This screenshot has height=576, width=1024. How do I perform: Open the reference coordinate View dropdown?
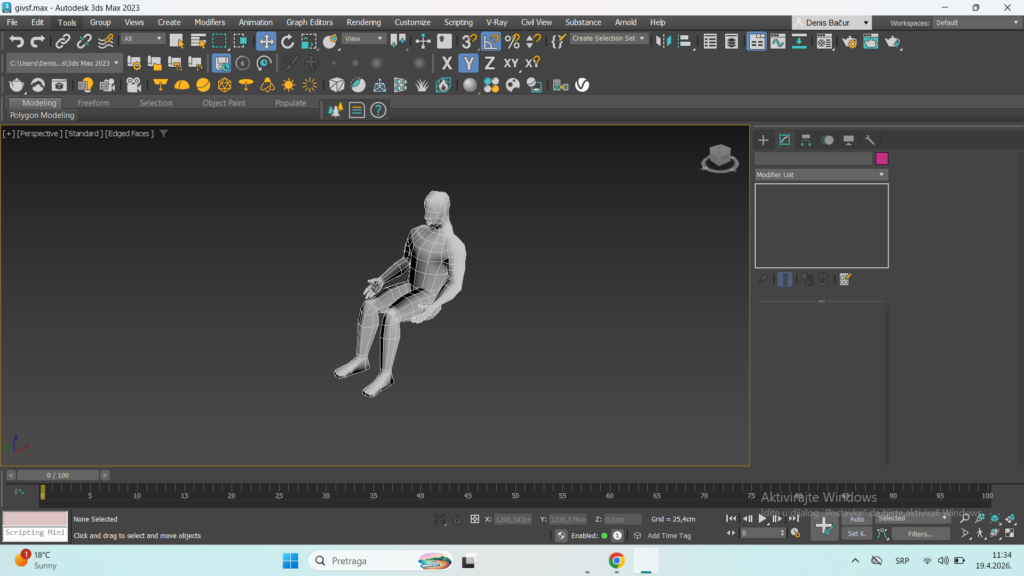(x=363, y=39)
